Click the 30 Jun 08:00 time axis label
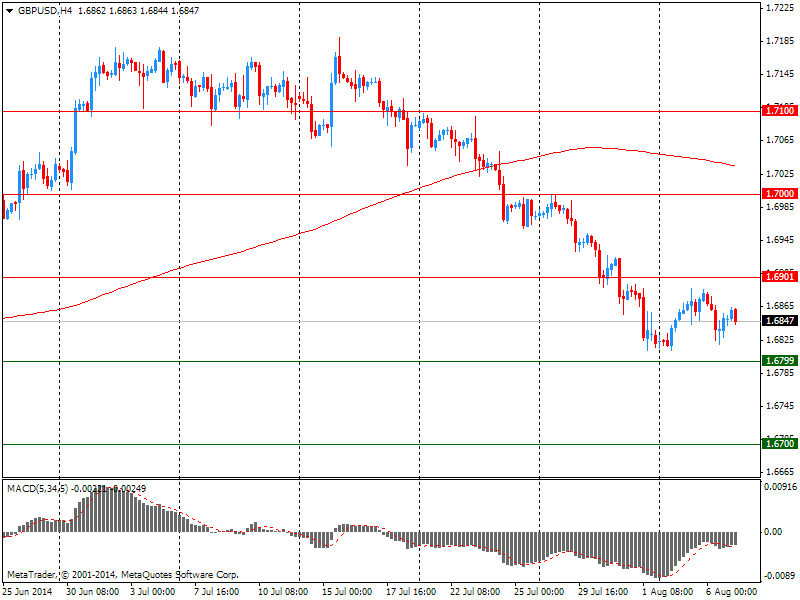This screenshot has width=800, height=600. tap(93, 592)
